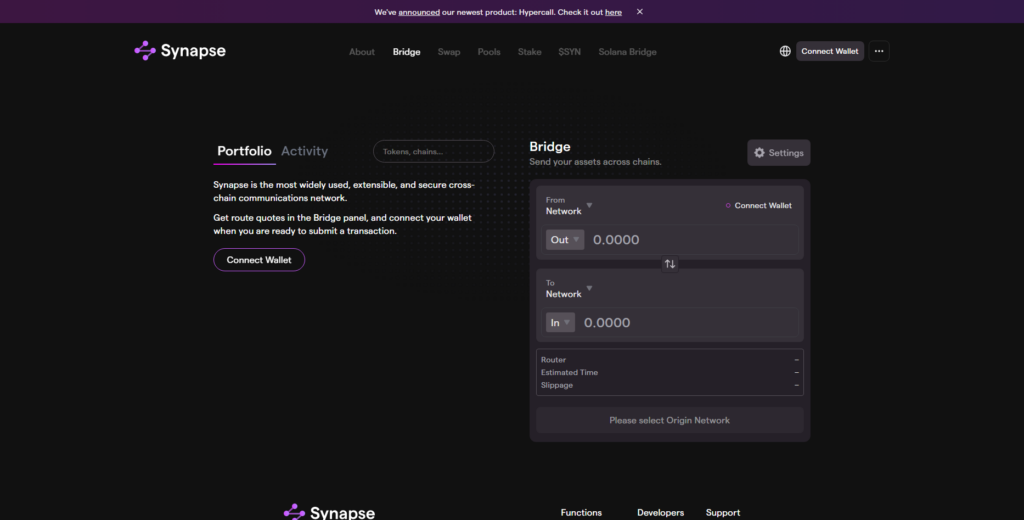Click the In amount field
Screen dimensions: 1024x520
point(687,323)
